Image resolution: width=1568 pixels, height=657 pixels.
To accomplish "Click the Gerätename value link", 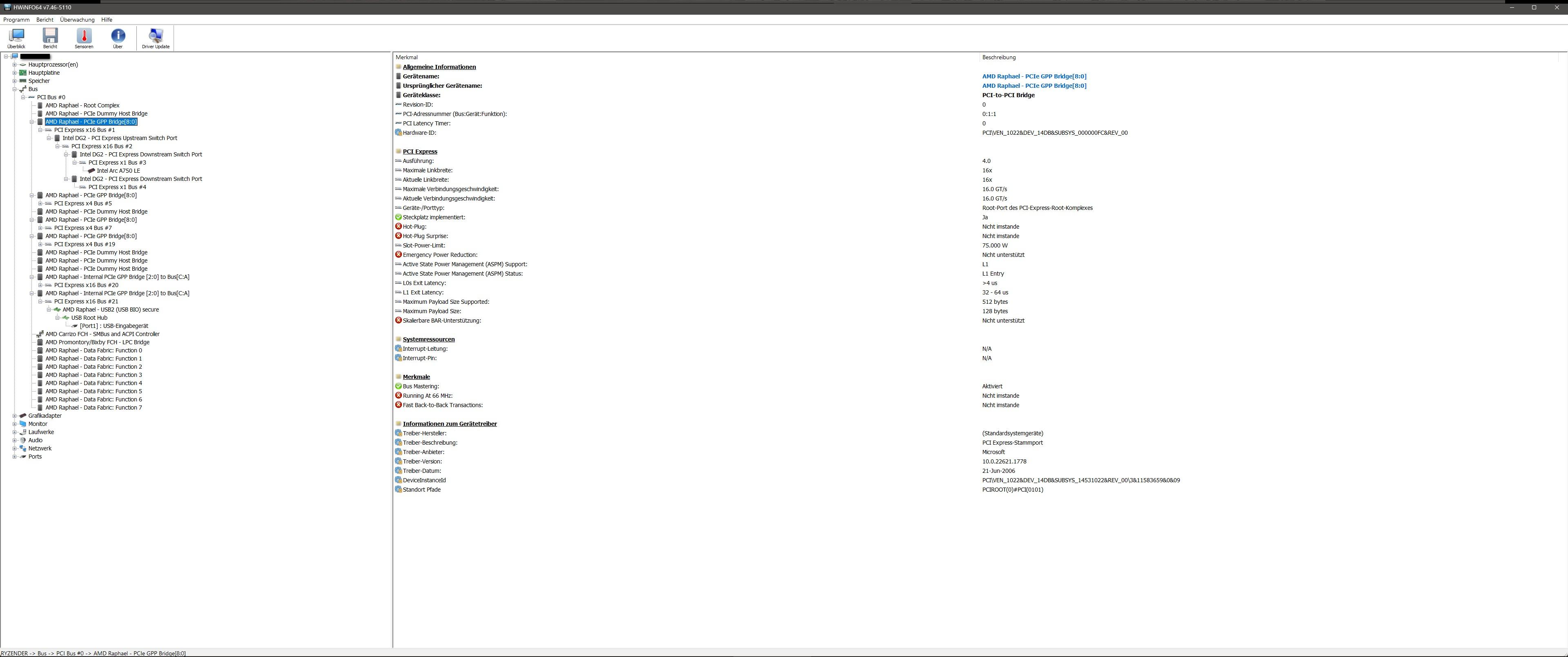I will (1034, 76).
